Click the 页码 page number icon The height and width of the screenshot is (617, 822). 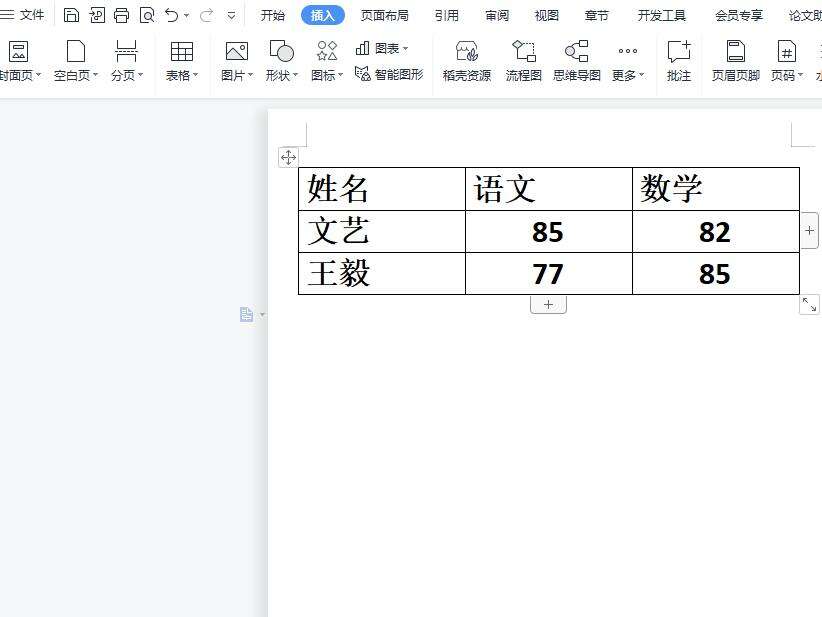tap(786, 51)
